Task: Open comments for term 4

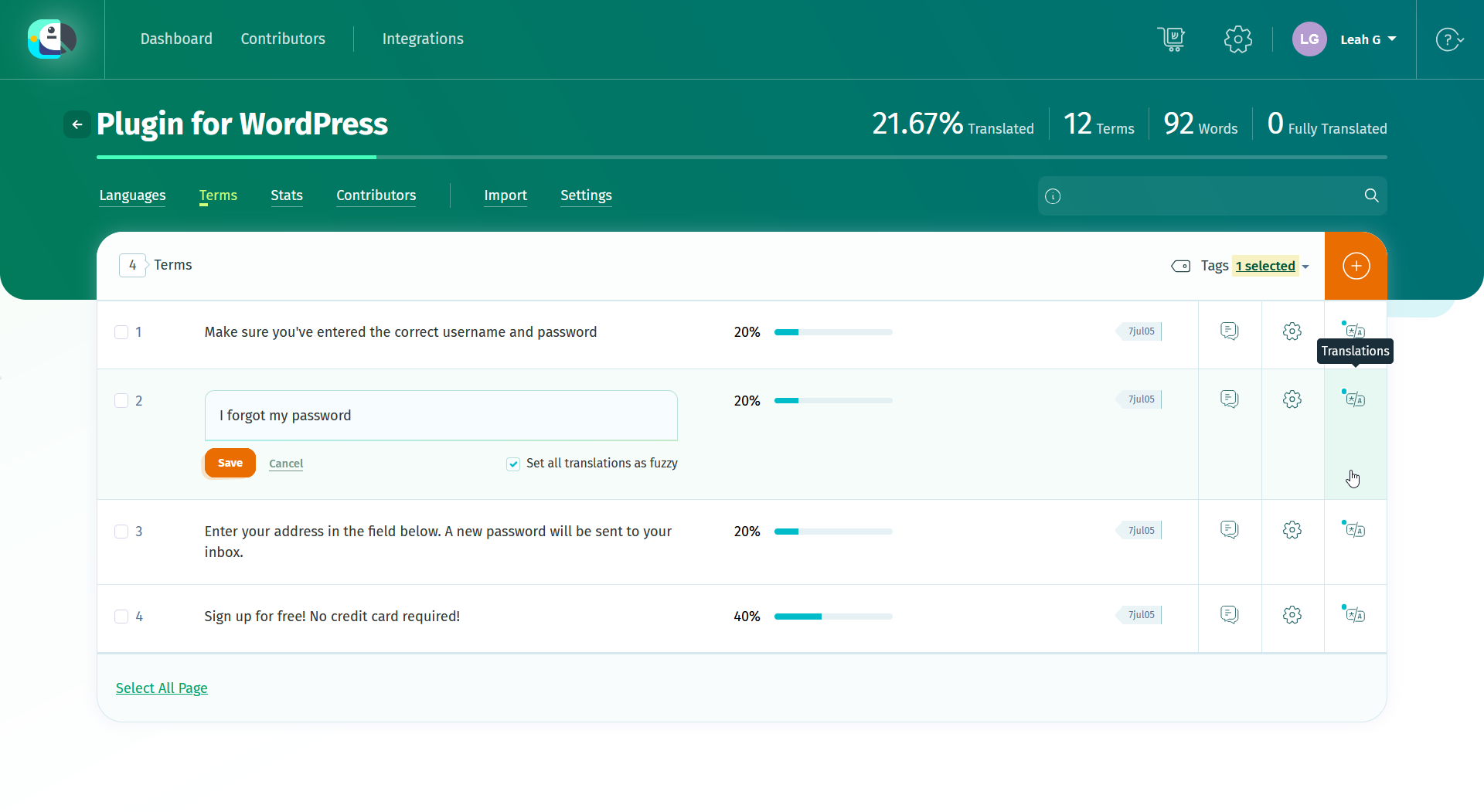Action: click(x=1230, y=615)
